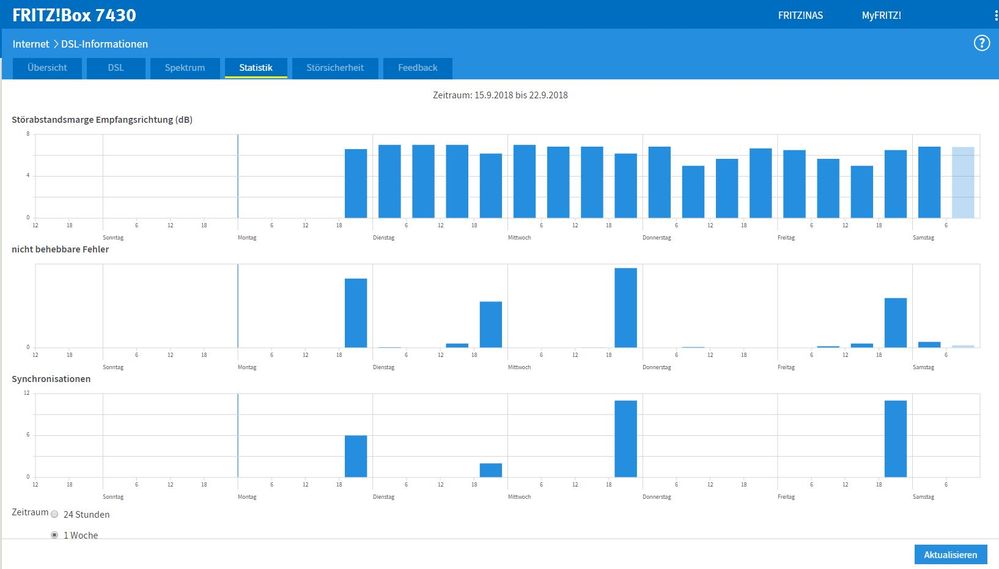
Task: Open the MyFRITZ! link
Action: coord(881,15)
